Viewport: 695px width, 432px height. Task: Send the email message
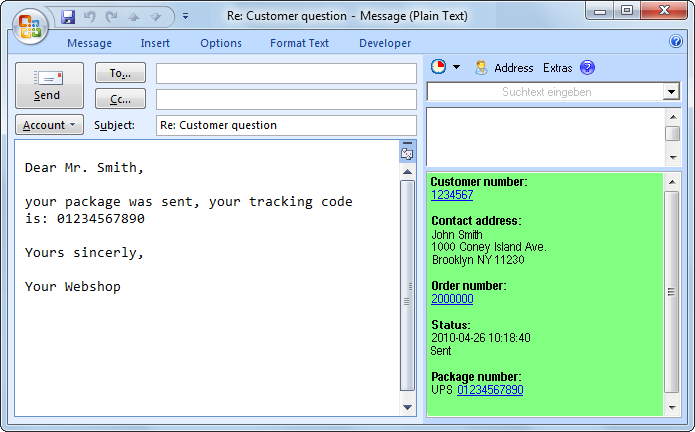(x=49, y=85)
